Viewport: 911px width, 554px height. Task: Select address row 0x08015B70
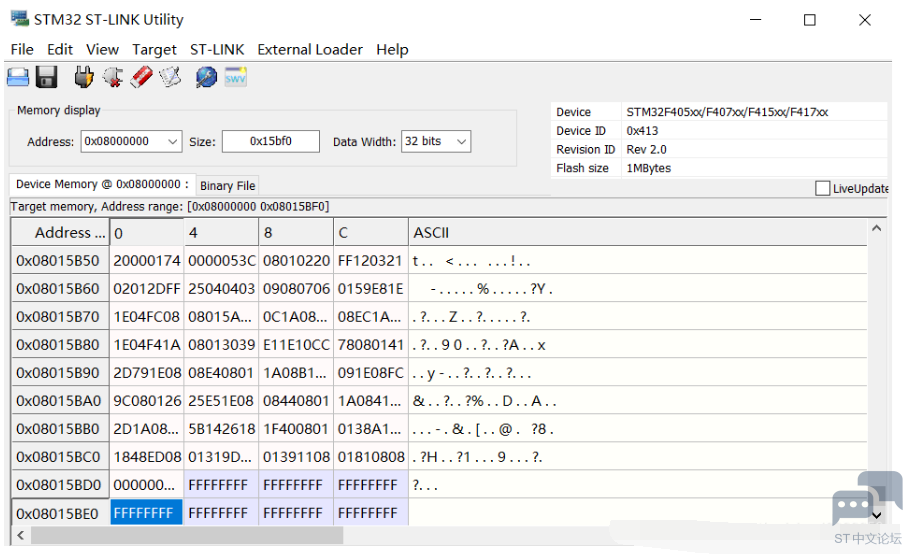click(x=58, y=317)
